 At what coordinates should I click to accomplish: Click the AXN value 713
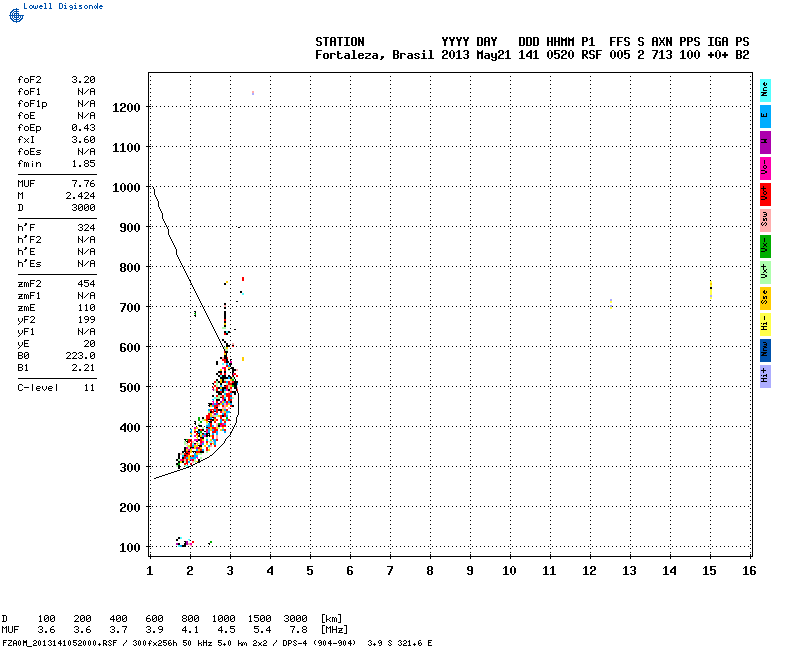[662, 55]
